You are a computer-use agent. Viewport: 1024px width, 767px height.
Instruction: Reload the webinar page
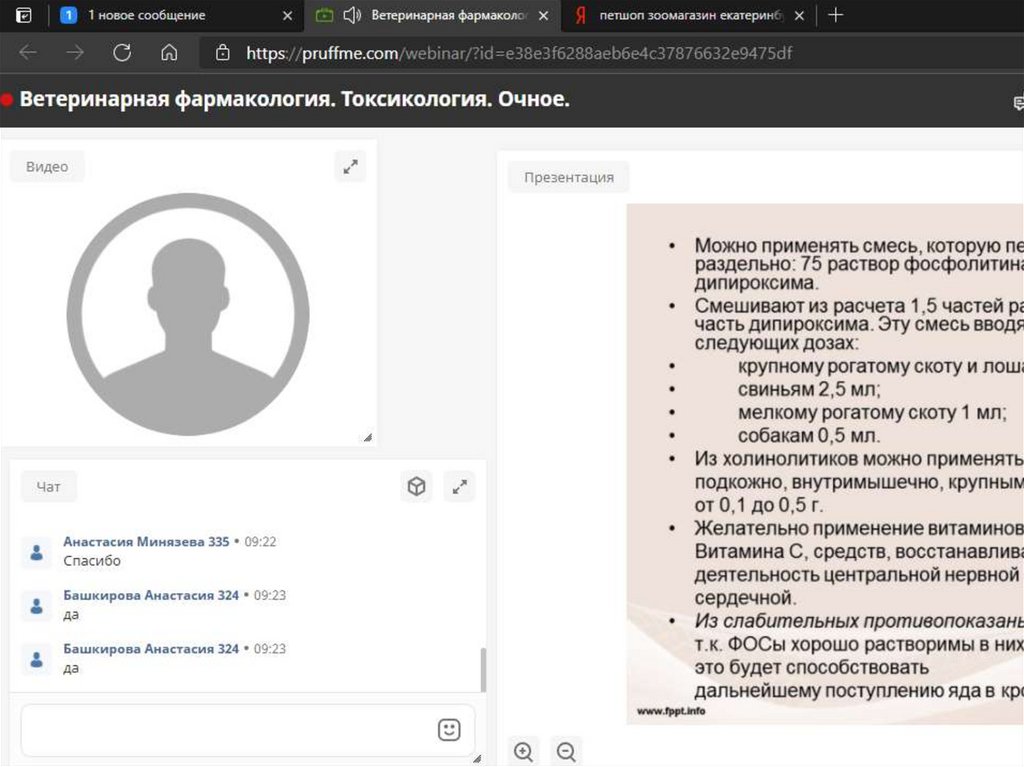(x=122, y=53)
